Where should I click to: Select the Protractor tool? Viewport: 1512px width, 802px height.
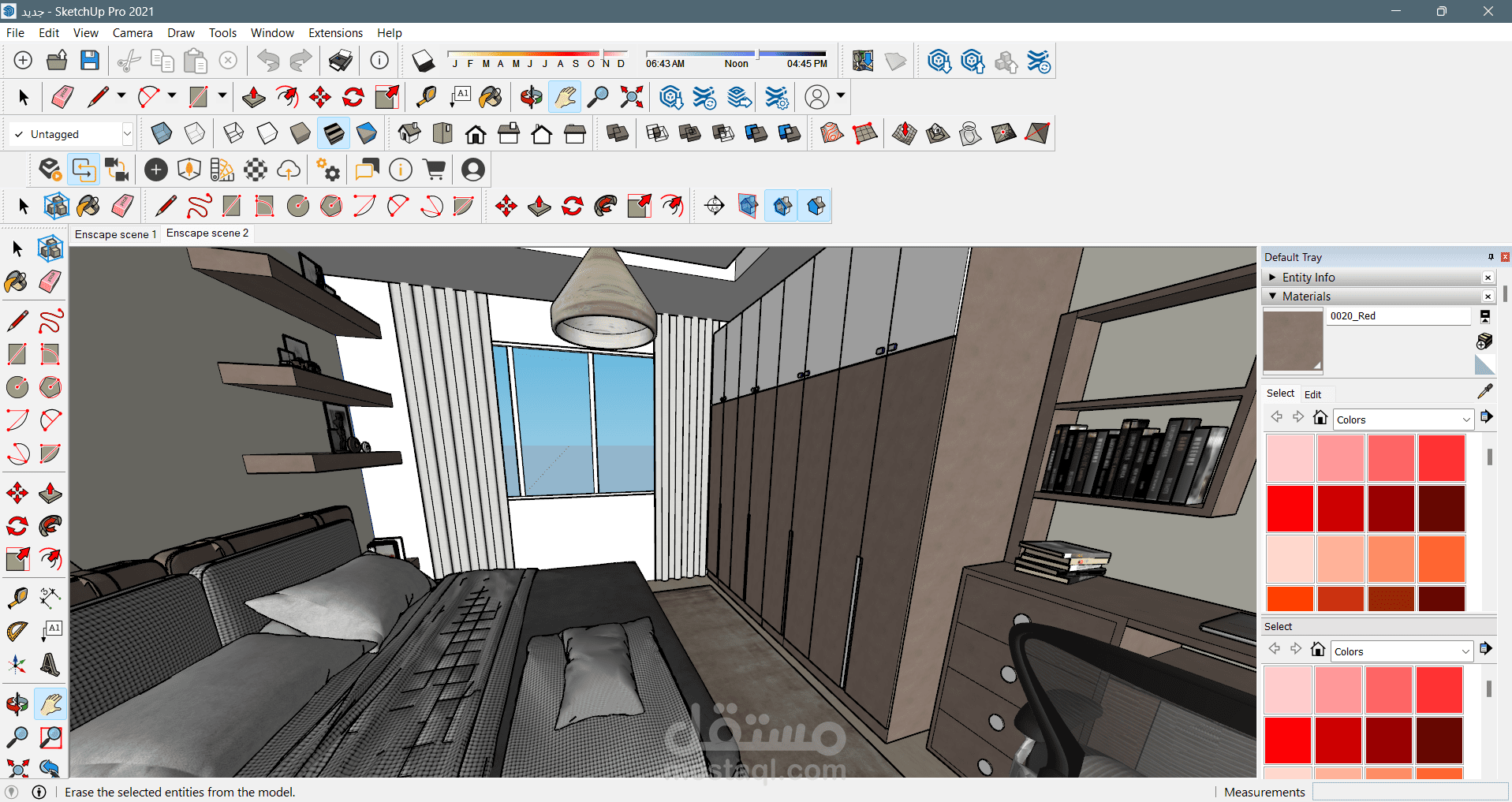click(x=17, y=632)
